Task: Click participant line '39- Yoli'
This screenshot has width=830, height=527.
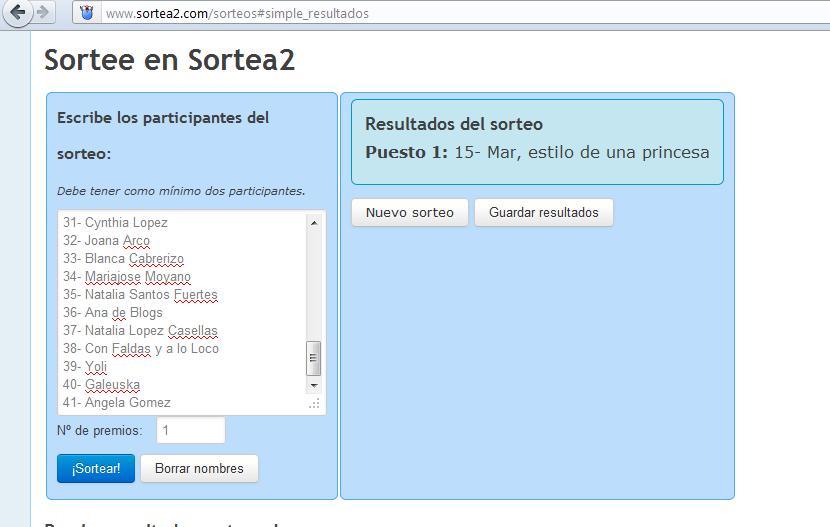Action: (x=85, y=367)
